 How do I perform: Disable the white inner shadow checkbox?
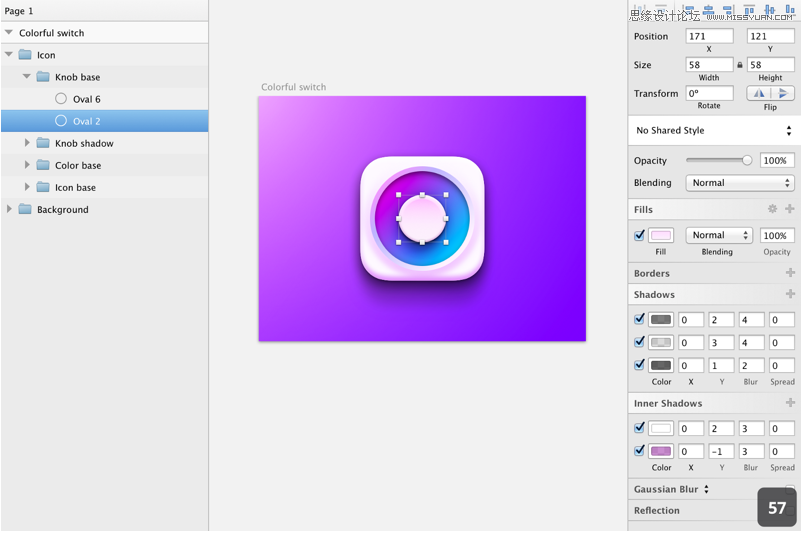tap(639, 428)
